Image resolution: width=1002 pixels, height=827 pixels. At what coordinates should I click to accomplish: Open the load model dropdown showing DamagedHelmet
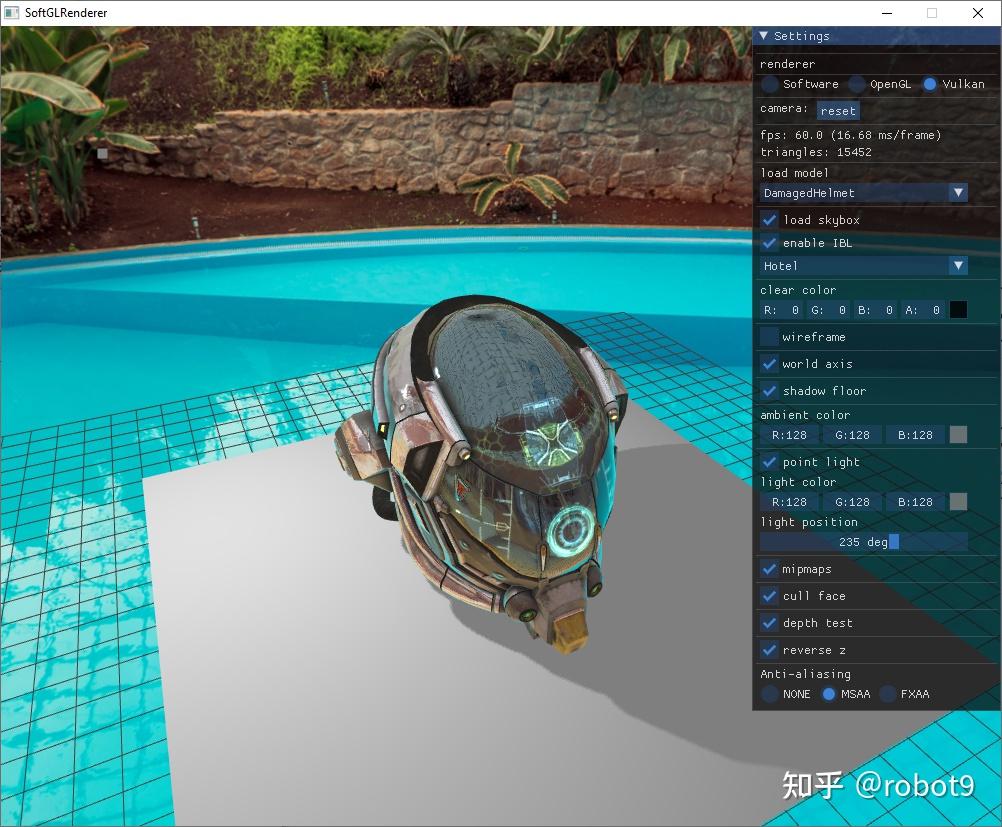[862, 192]
